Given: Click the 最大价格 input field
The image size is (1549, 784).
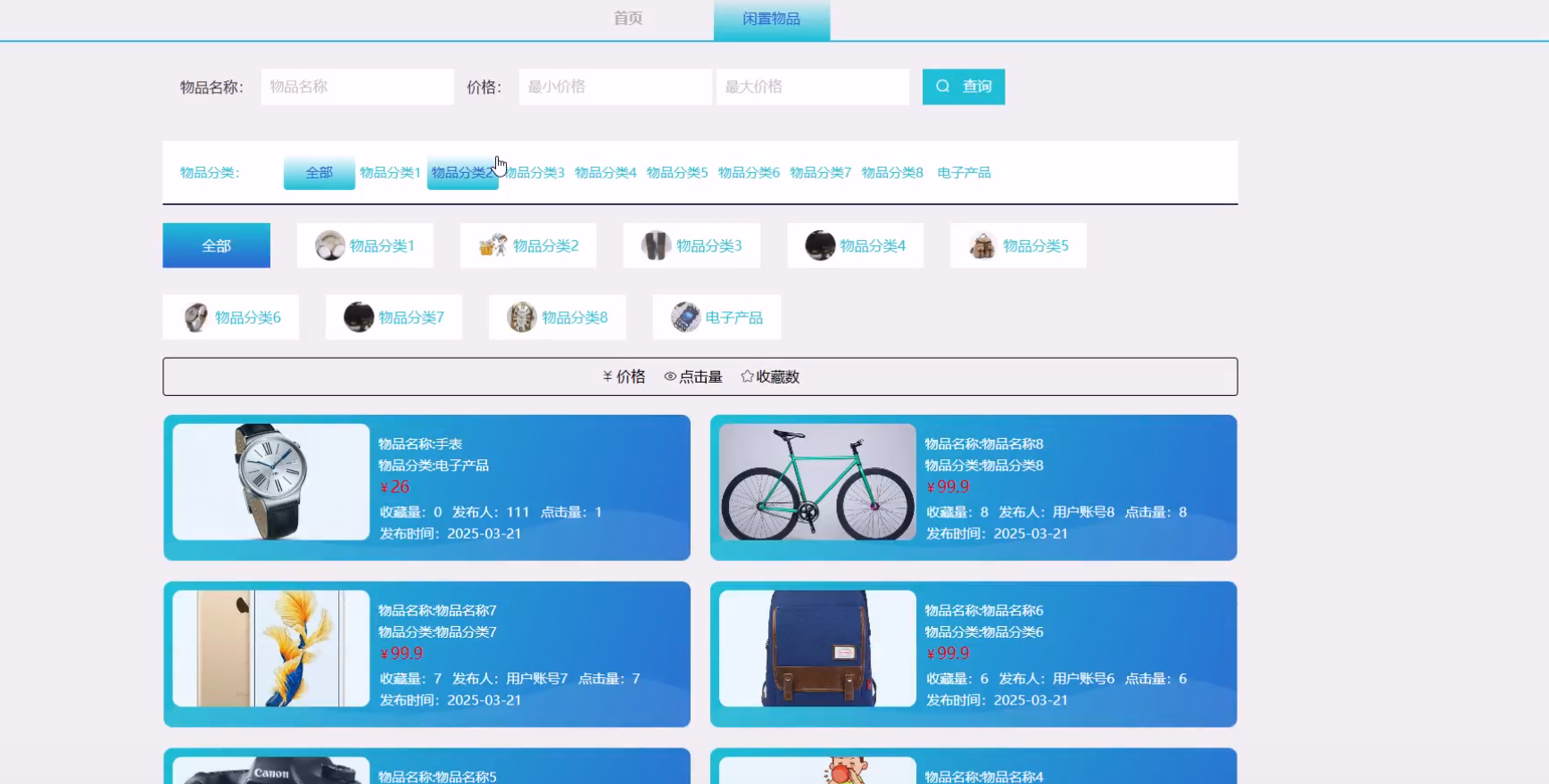Looking at the screenshot, I should coord(812,87).
